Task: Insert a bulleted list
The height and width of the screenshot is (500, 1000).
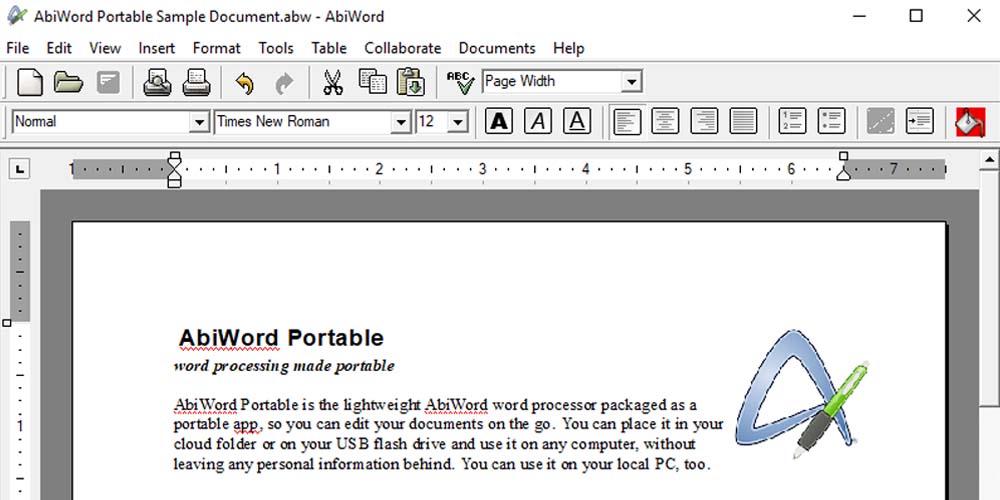Action: pos(831,121)
